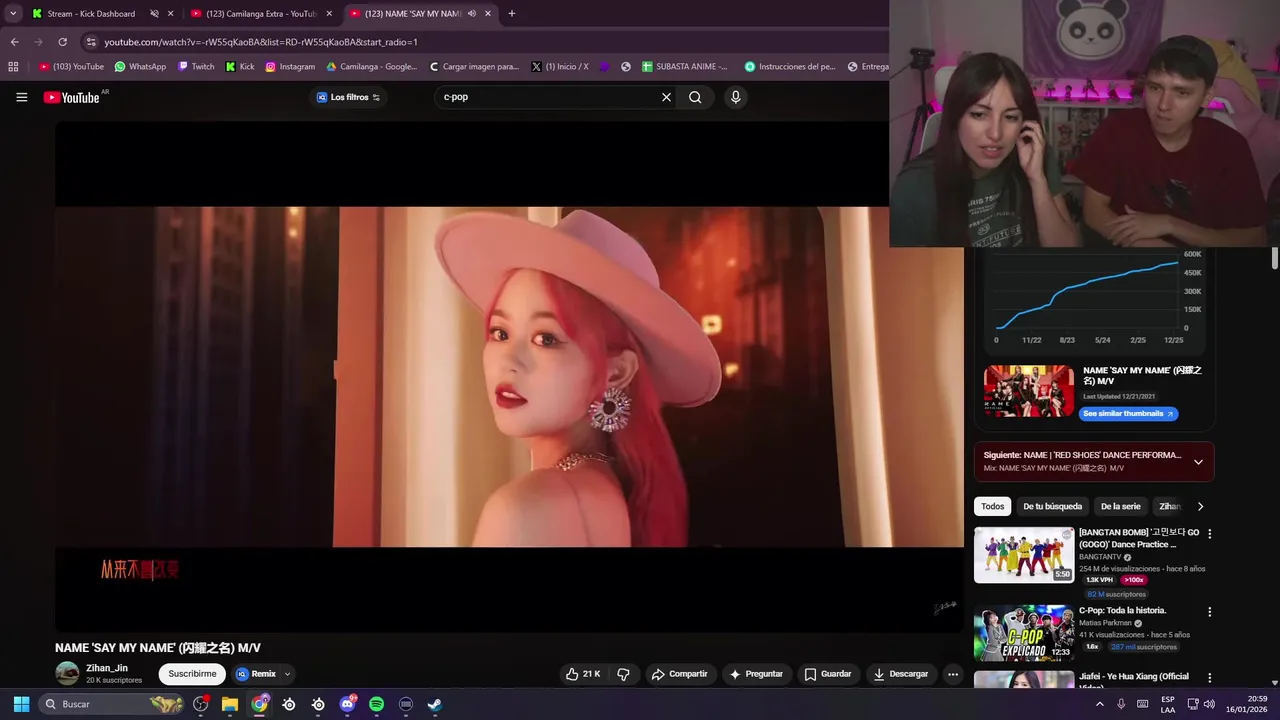This screenshot has height=720, width=1280.
Task: Show hidden system tray icons
Action: (x=1100, y=704)
